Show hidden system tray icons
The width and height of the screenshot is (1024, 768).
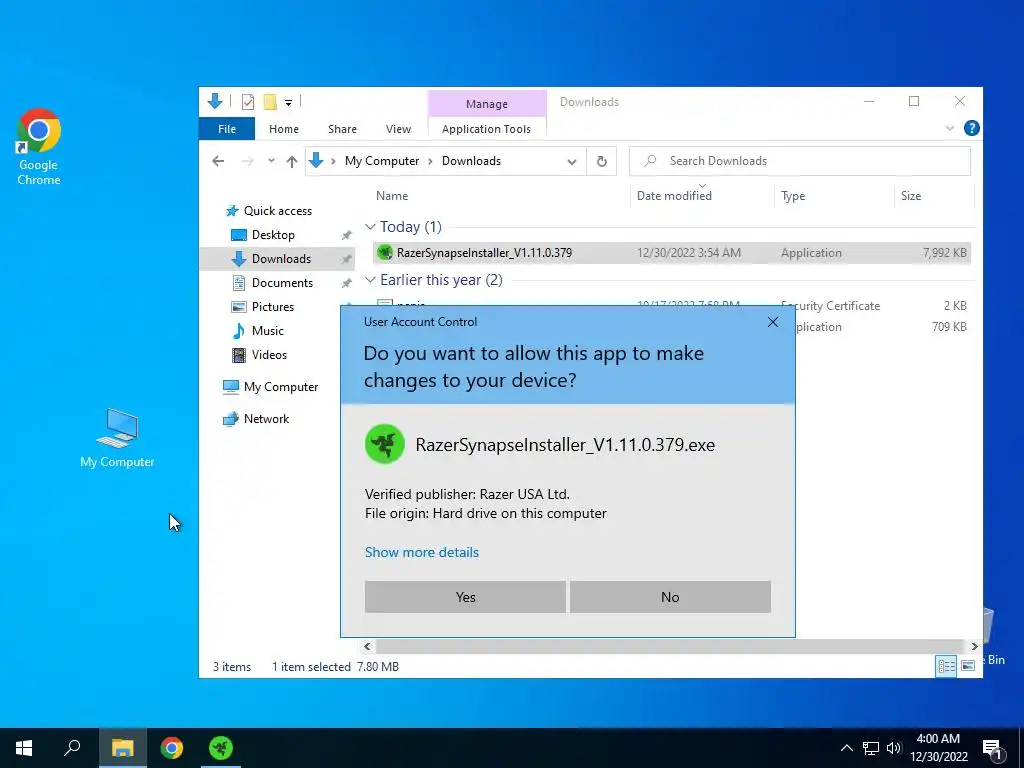(846, 748)
